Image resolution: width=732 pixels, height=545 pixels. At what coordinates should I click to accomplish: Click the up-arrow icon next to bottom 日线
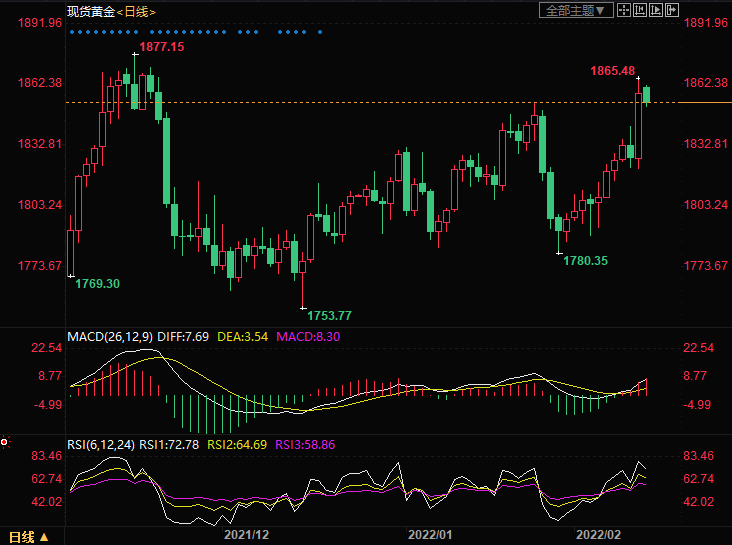44,537
